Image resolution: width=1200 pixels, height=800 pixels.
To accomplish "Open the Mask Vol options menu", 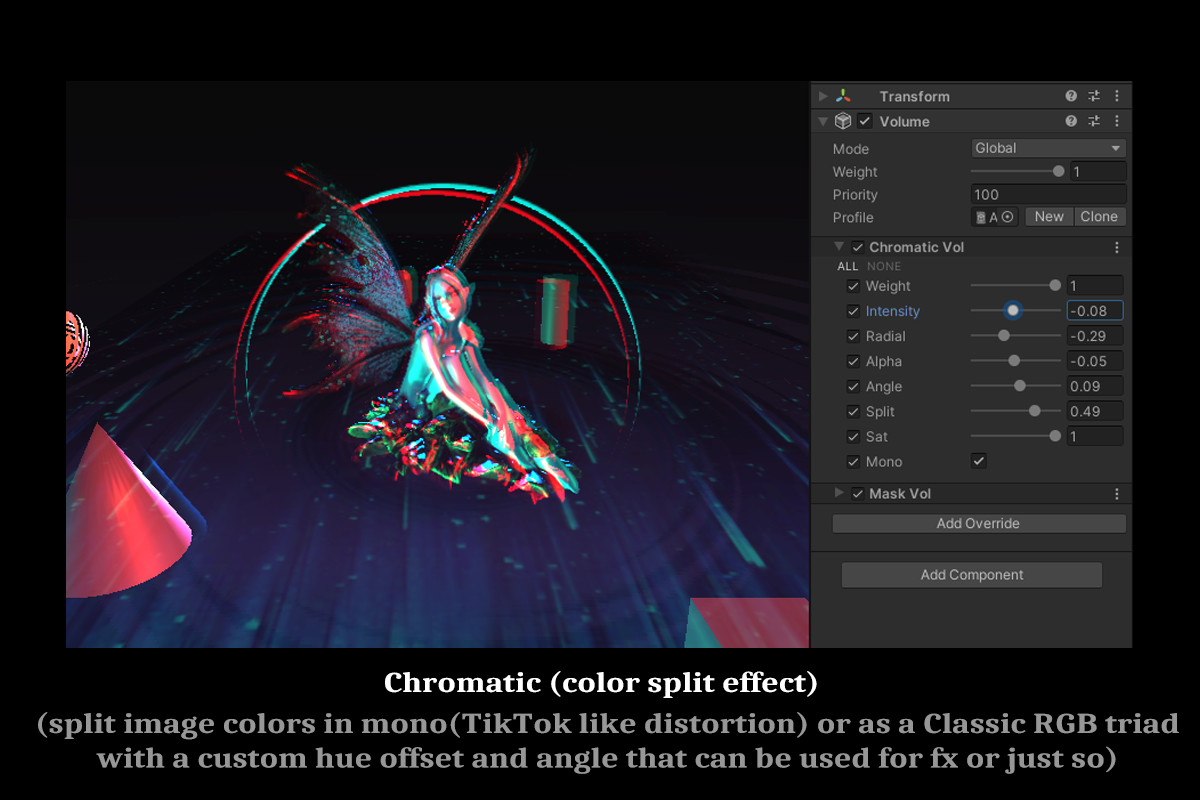I will (1117, 493).
